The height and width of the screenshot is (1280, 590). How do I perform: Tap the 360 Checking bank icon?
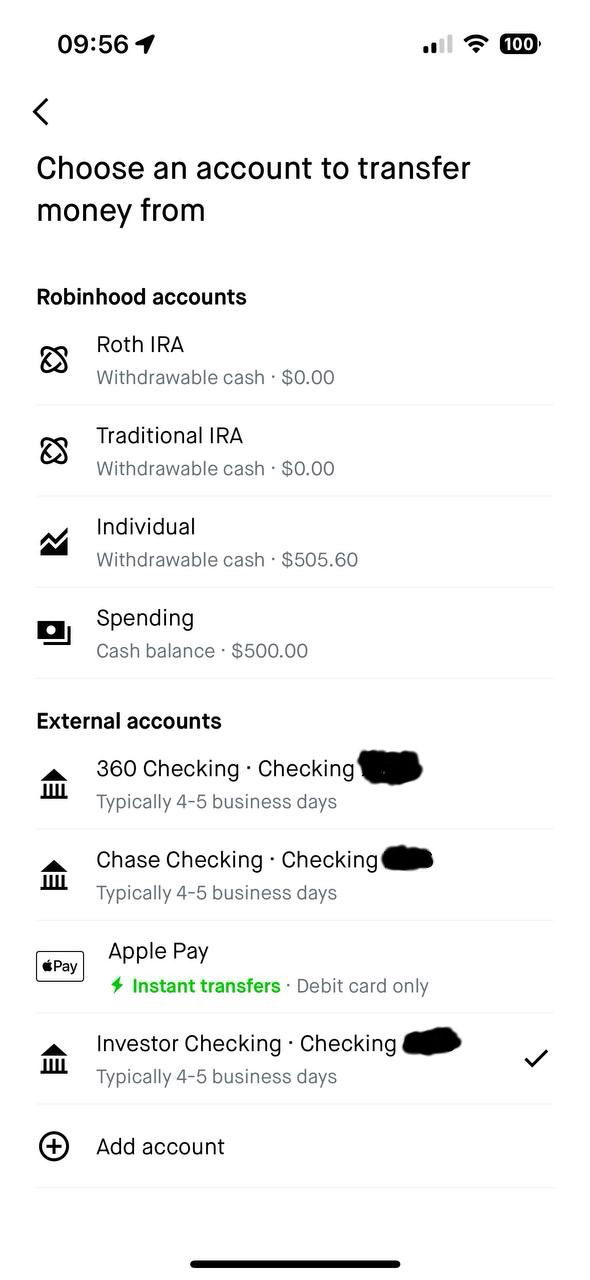[54, 784]
